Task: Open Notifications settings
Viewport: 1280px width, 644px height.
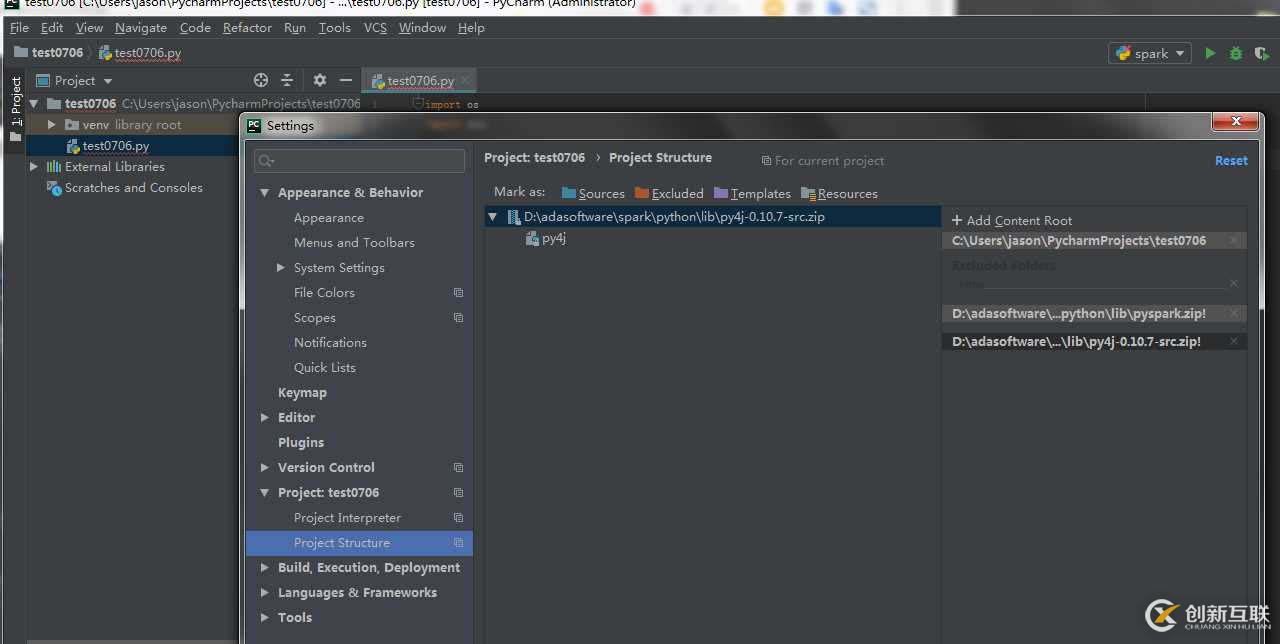Action: 330,343
